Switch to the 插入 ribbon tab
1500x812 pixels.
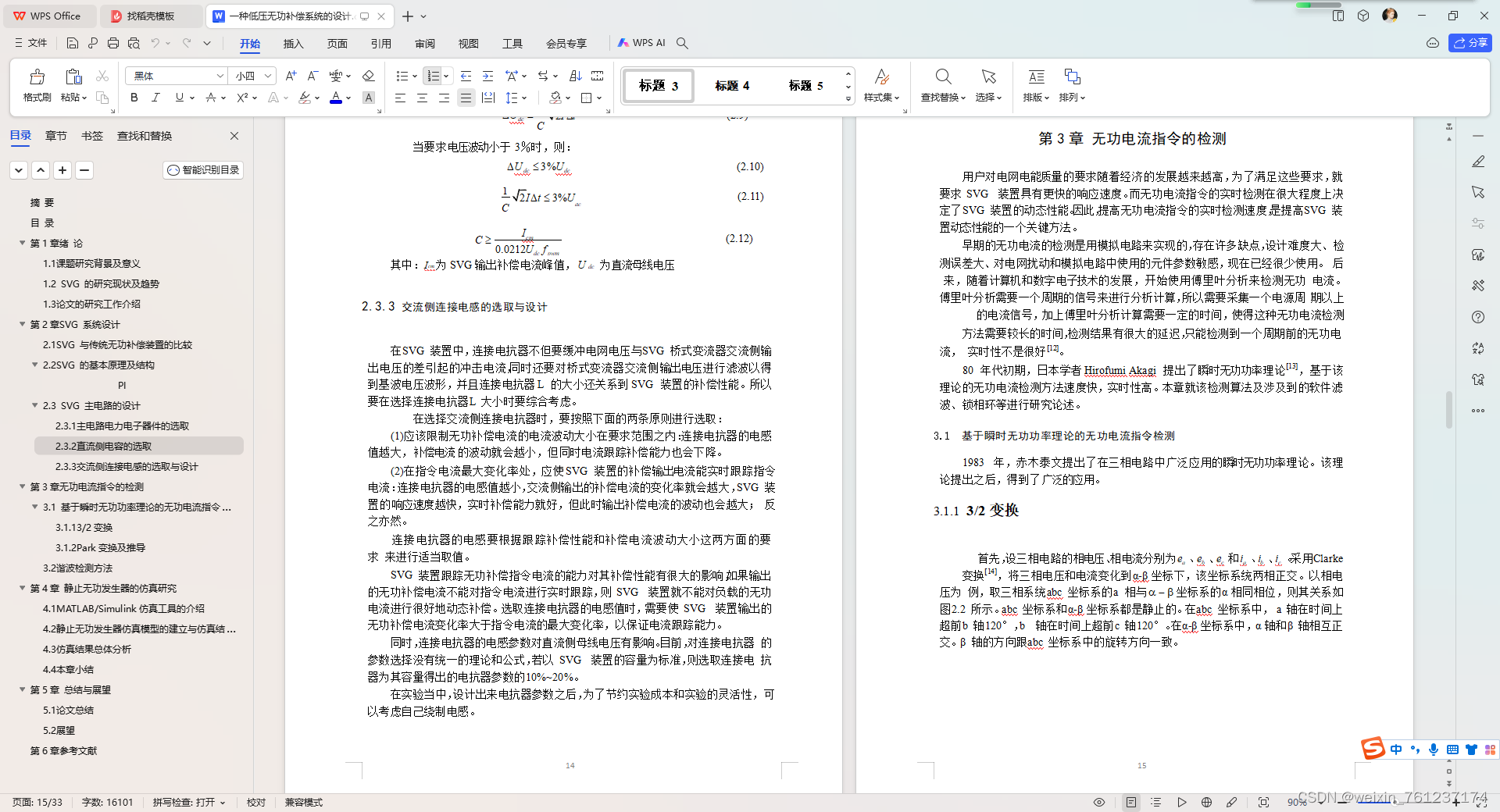pyautogui.click(x=293, y=44)
